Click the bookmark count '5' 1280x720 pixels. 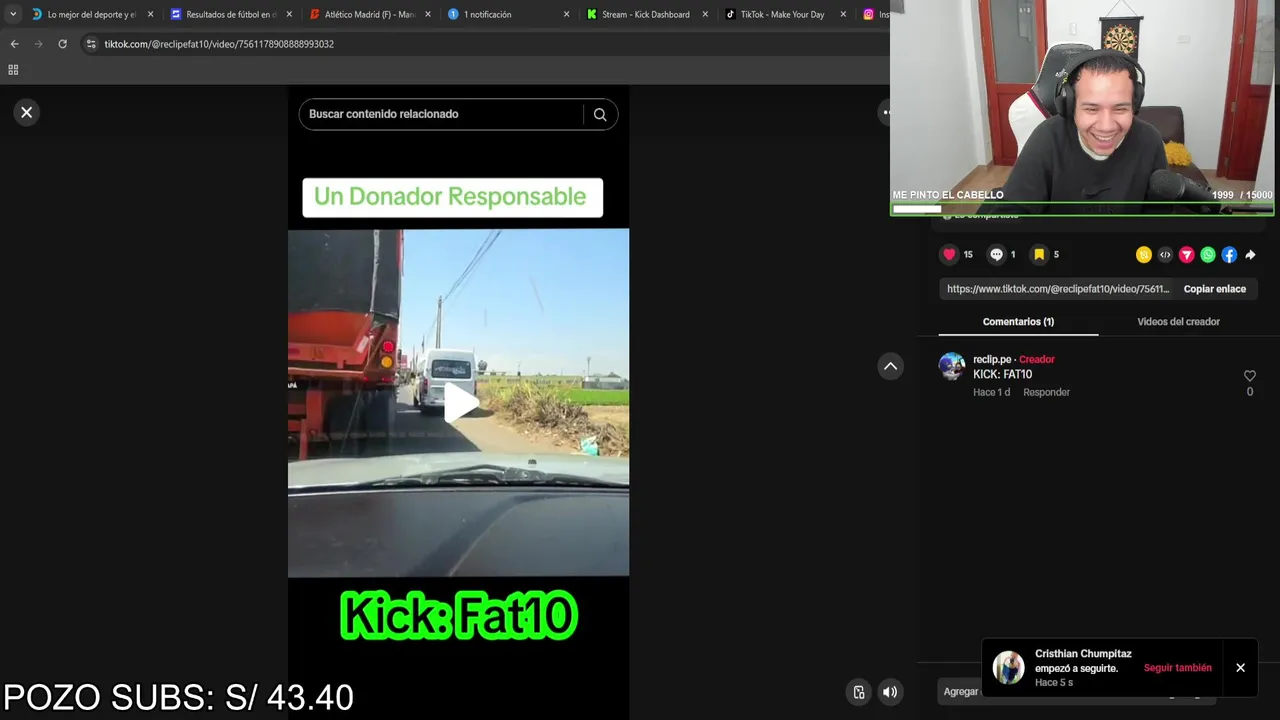(1056, 255)
